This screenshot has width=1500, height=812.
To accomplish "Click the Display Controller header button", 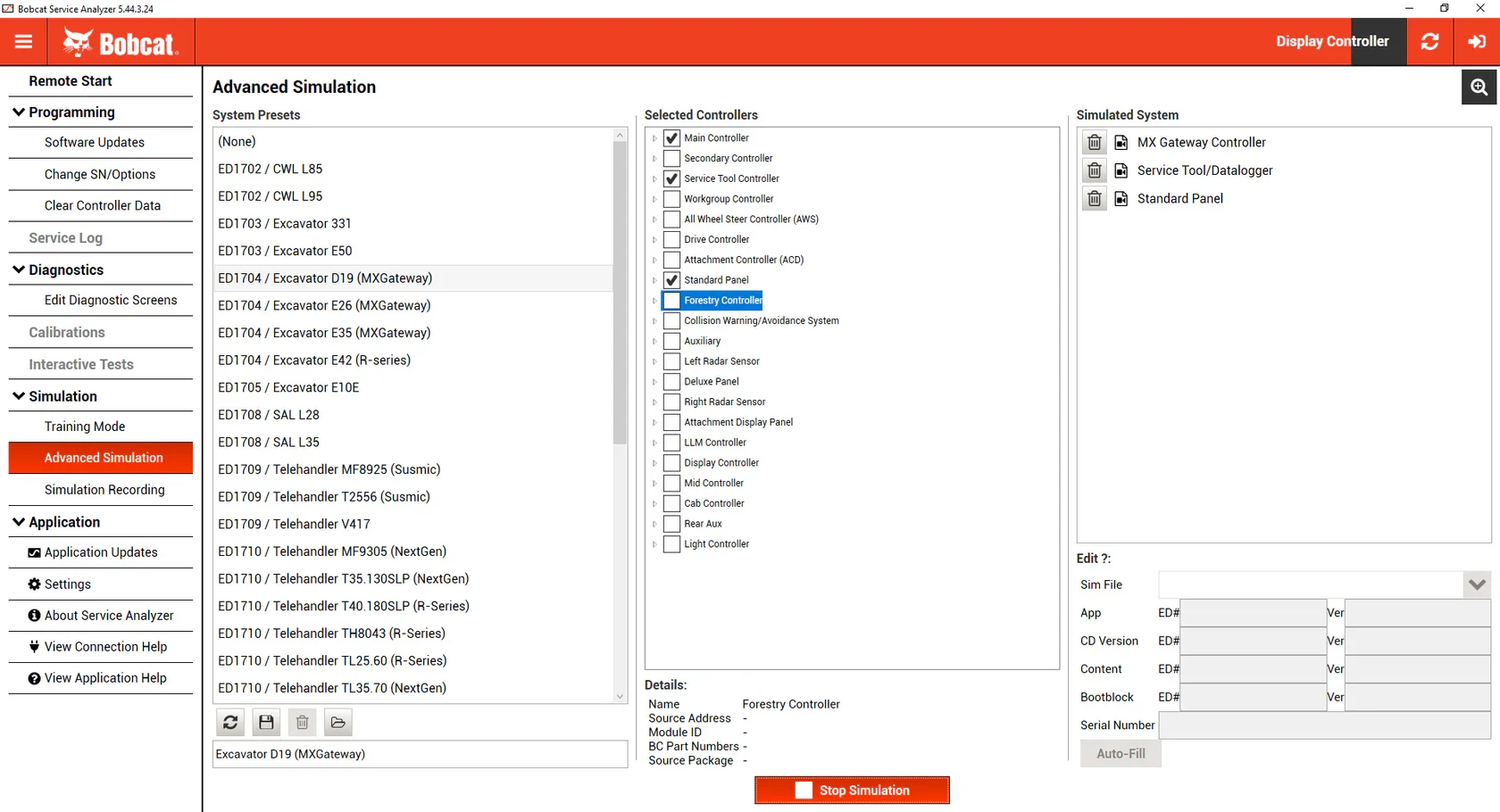I will [x=1332, y=41].
